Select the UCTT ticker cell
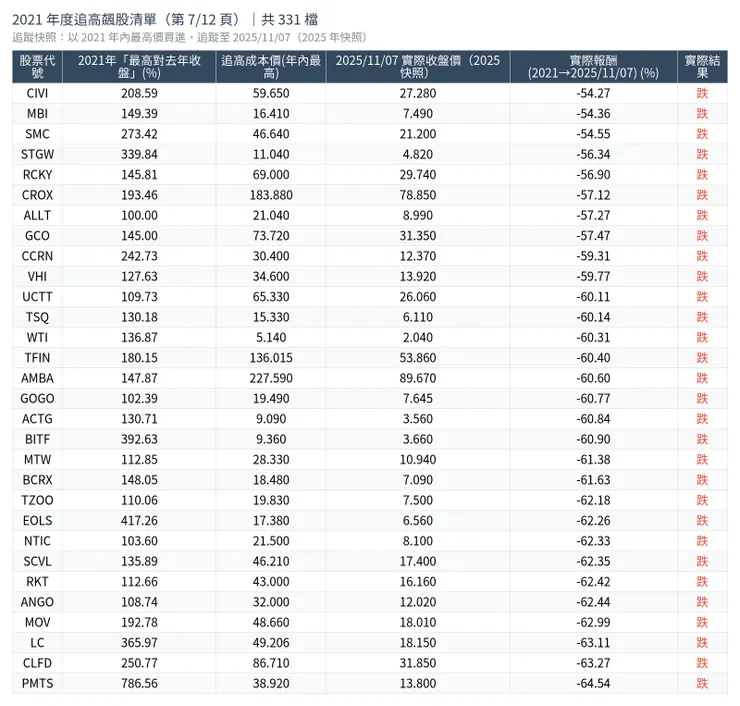740x706 pixels. tap(37, 296)
